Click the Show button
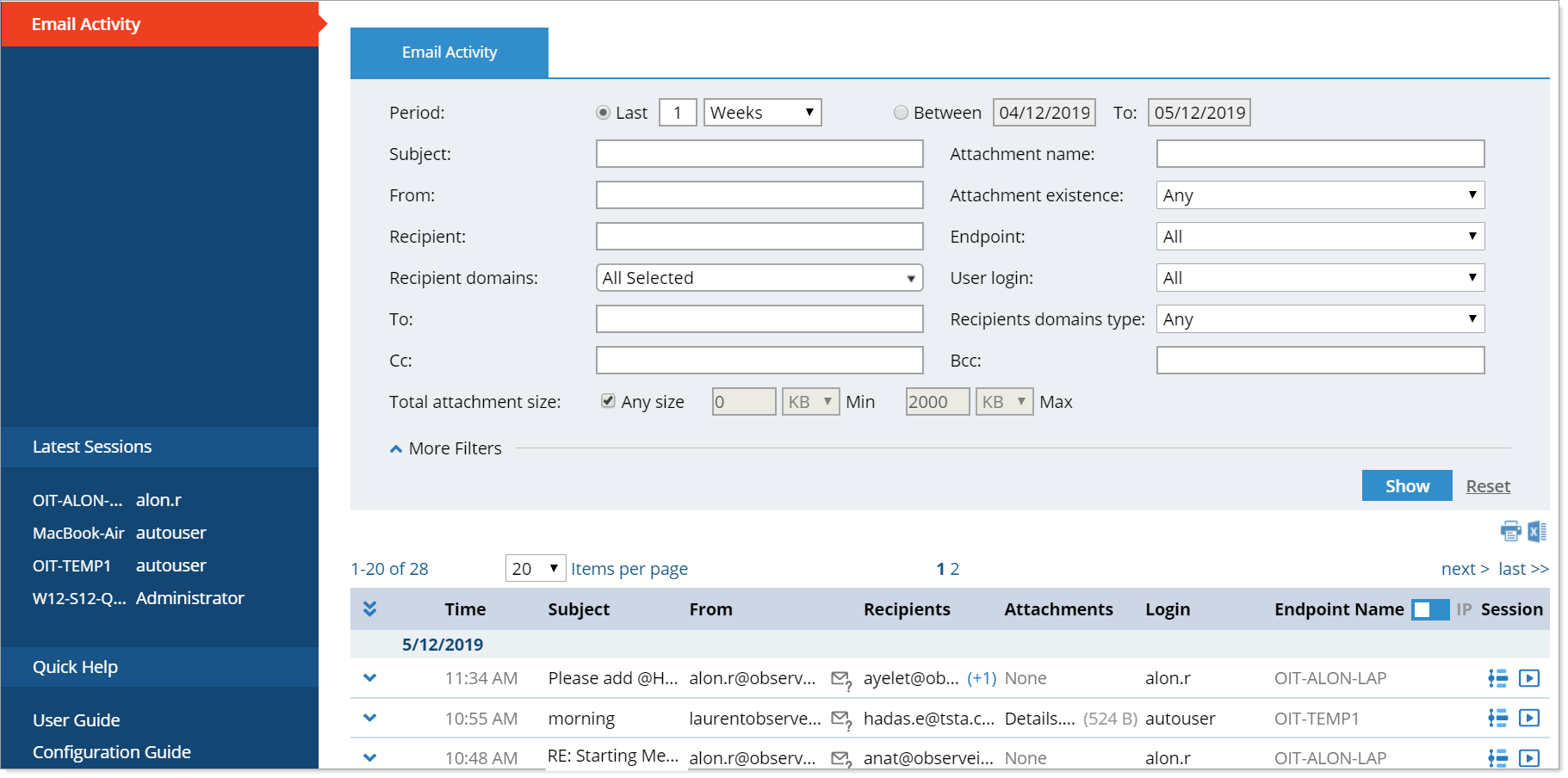The width and height of the screenshot is (1568, 778). click(1406, 486)
